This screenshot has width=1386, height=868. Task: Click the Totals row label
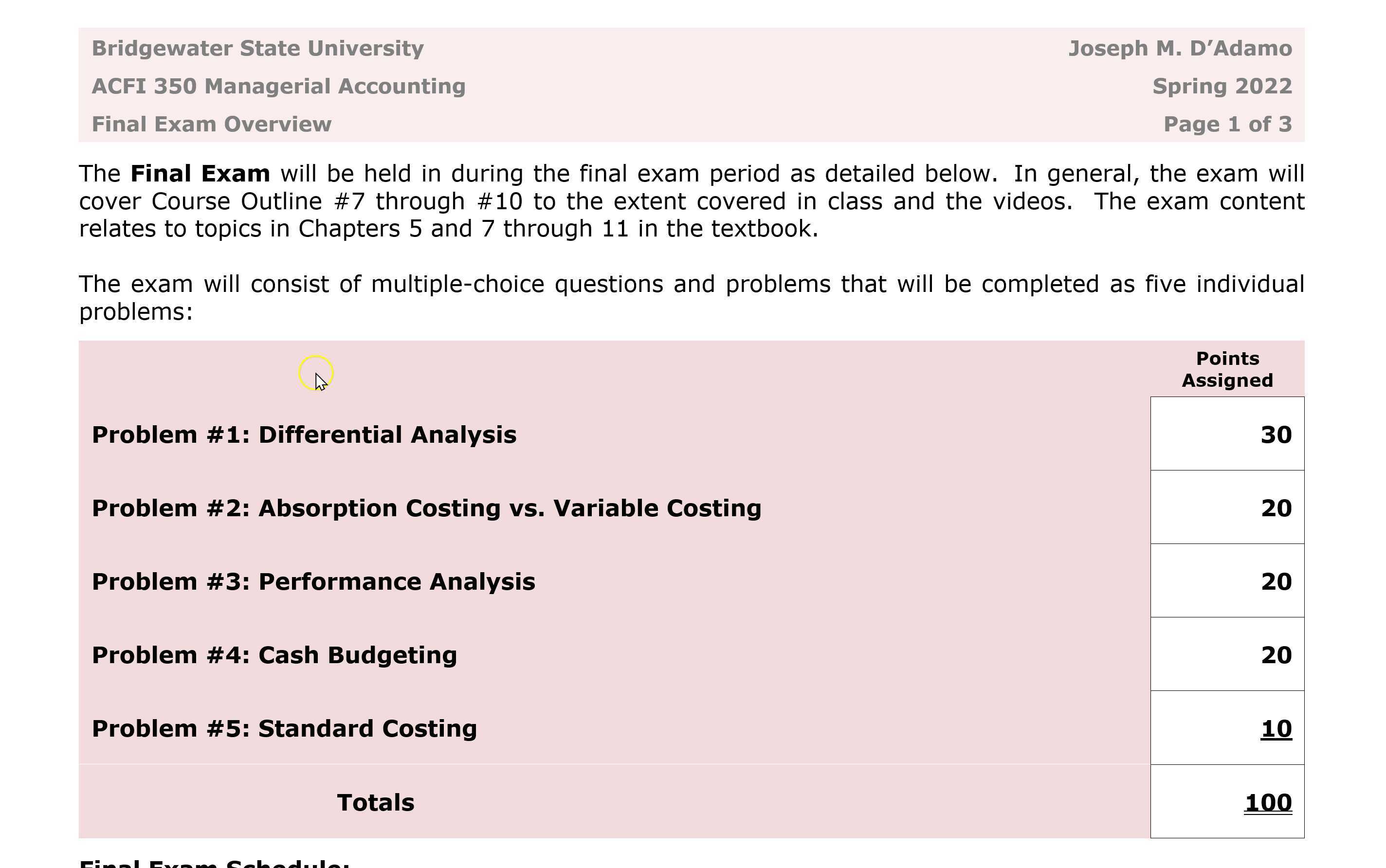376,802
